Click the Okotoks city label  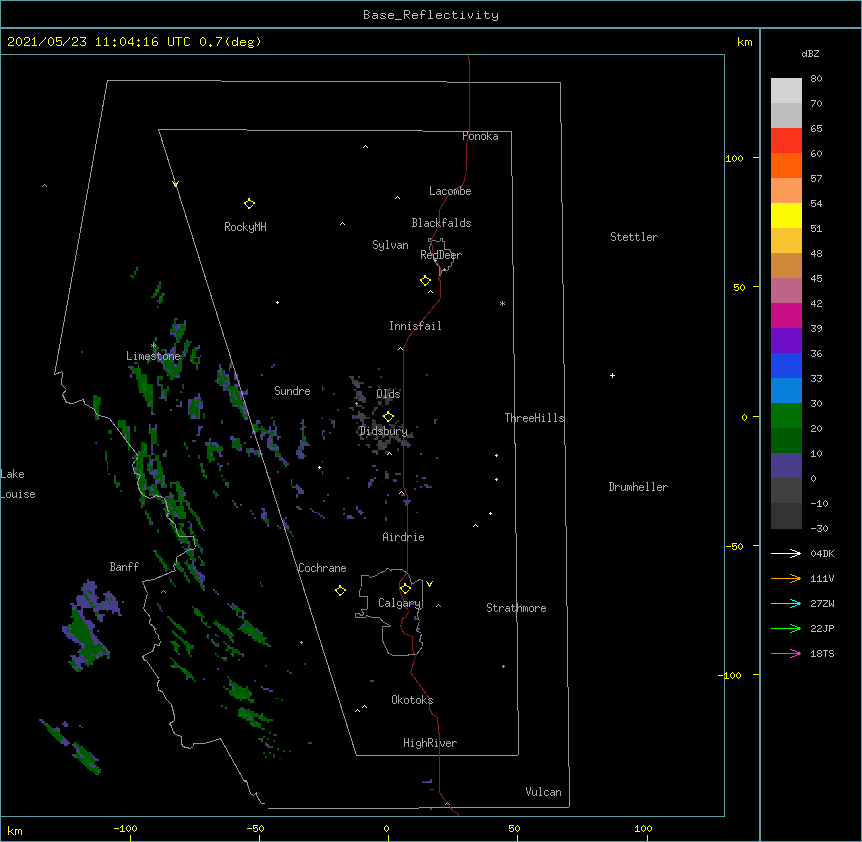(412, 700)
